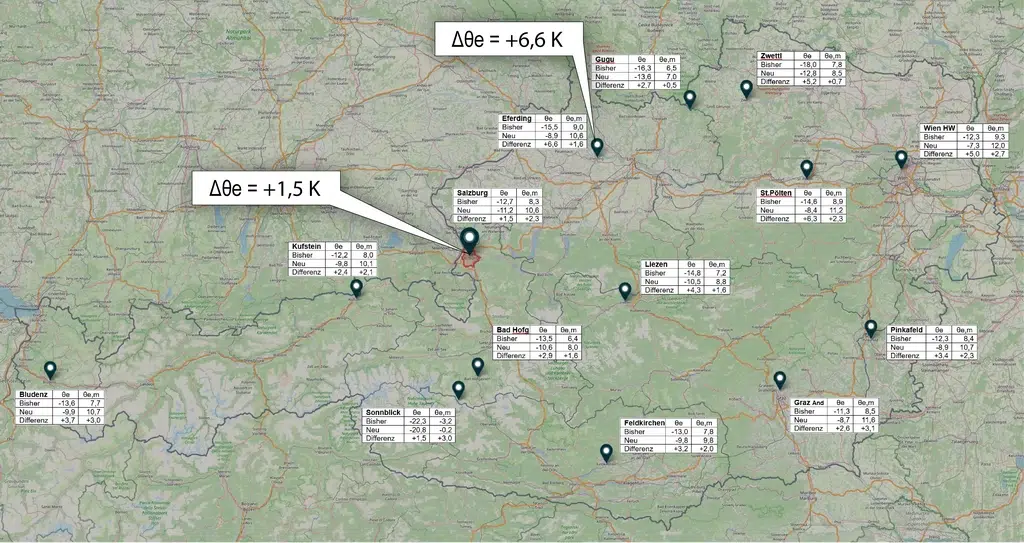Image resolution: width=1024 pixels, height=543 pixels.
Task: Select the Pinkafeld map pin
Action: pos(871,329)
